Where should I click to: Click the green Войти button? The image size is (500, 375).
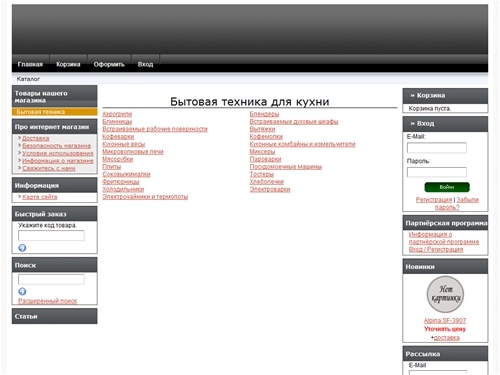(447, 187)
